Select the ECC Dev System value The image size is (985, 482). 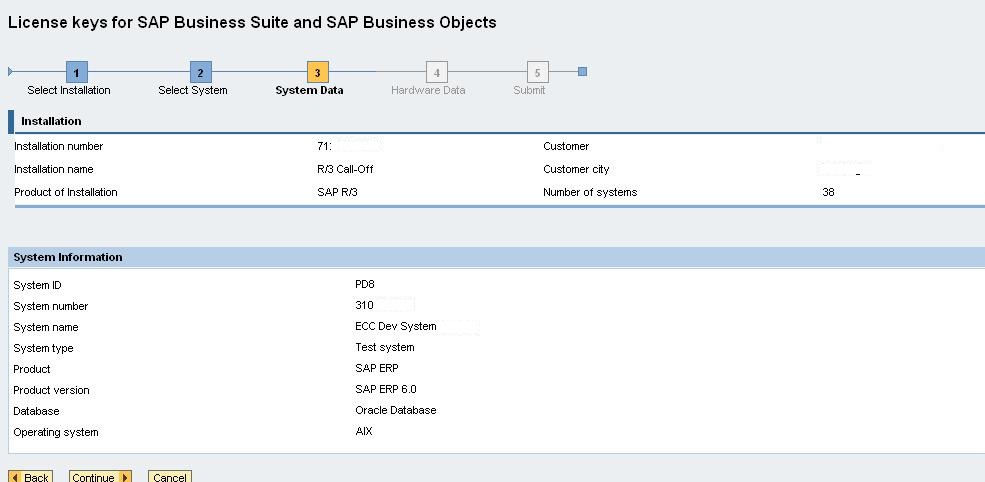click(x=396, y=327)
